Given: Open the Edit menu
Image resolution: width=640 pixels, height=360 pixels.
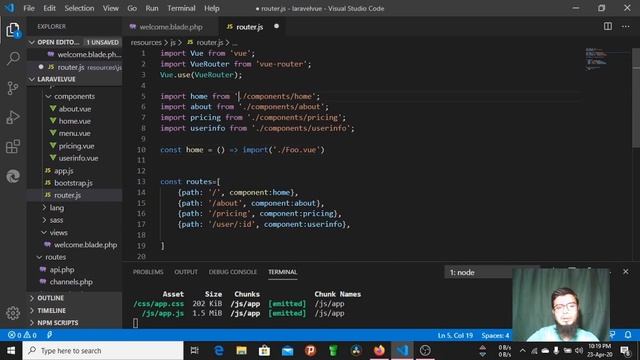Looking at the screenshot, I should 49,8.
